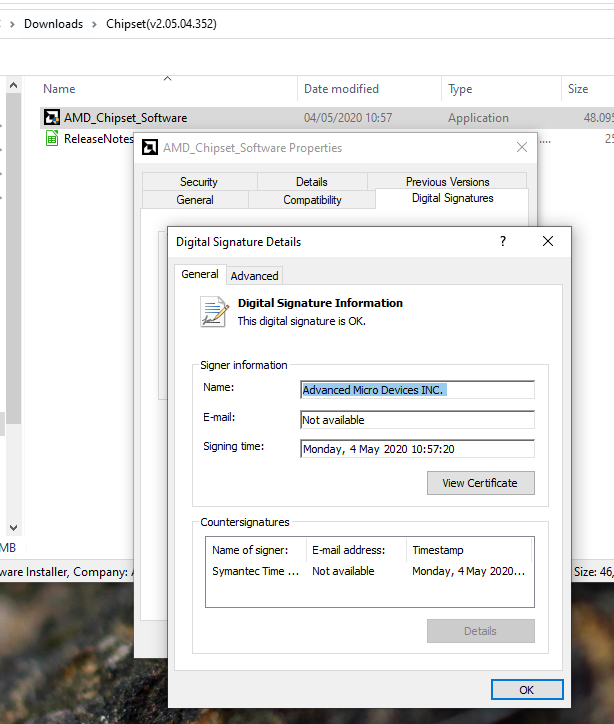The height and width of the screenshot is (724, 614).
Task: Select the Digital Signatures tab
Action: click(x=452, y=198)
